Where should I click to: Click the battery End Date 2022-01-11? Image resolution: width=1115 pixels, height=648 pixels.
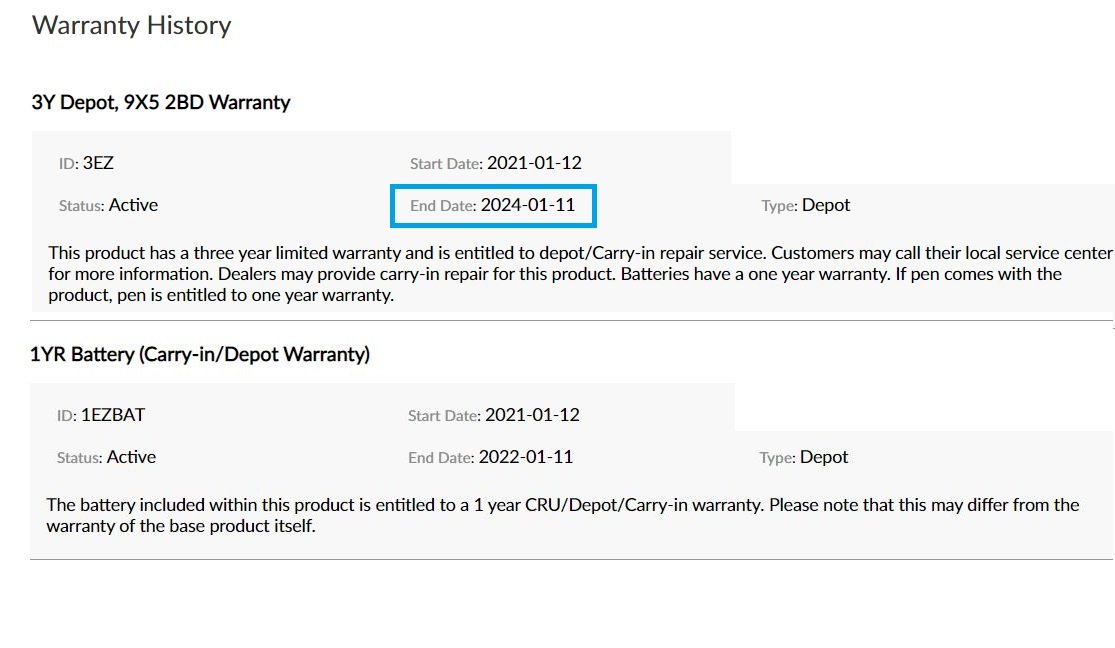pyautogui.click(x=525, y=457)
